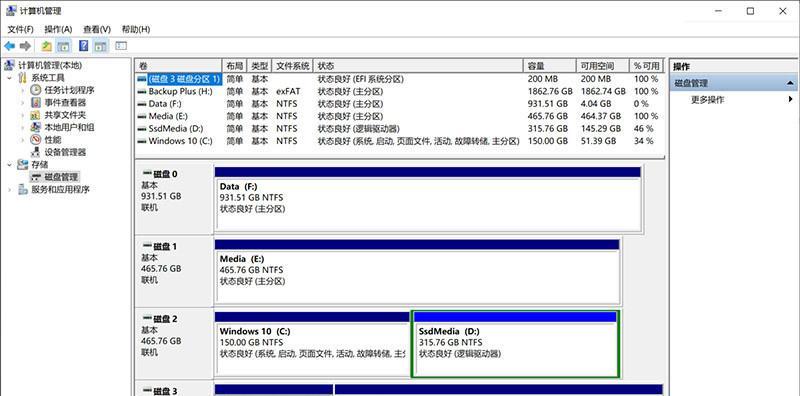Viewport: 800px width, 396px height.
Task: Expand the 服务和应用程序 tree node
Action: coord(9,189)
